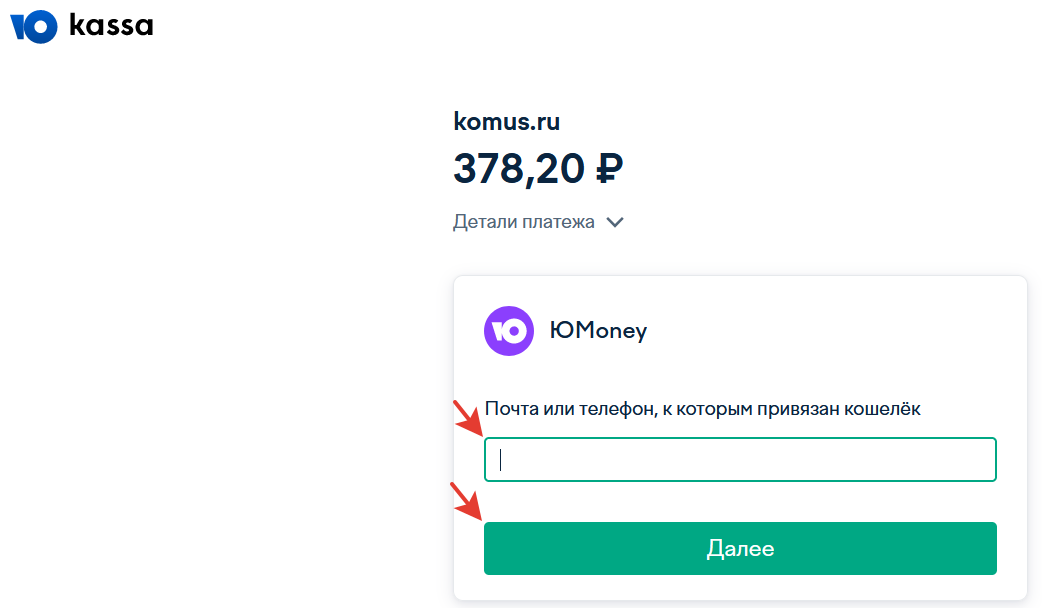Screen dimensions: 1042x608
Task: Click the chevron beside Детали платежа
Action: click(x=615, y=222)
